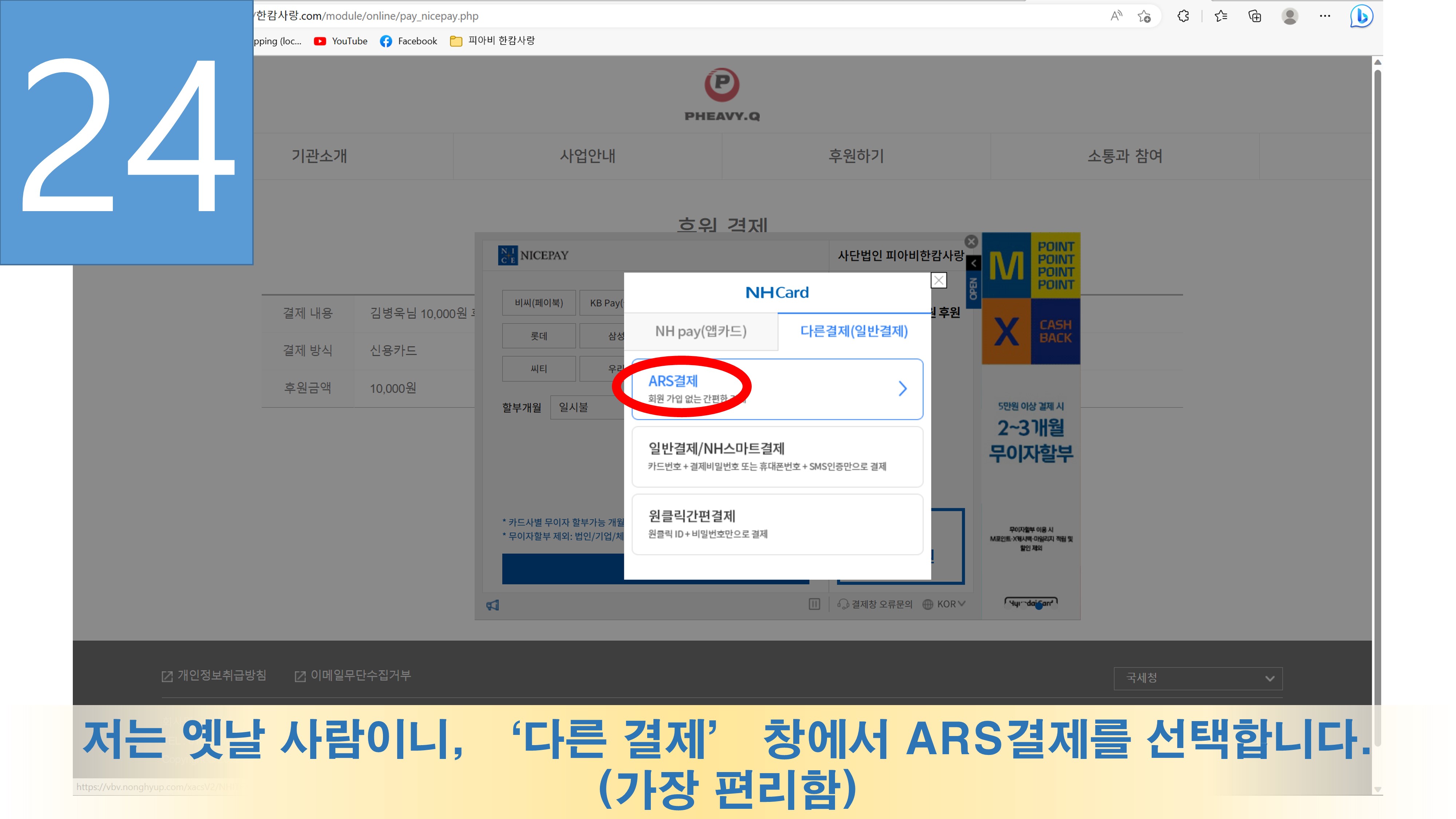The image size is (1456, 819).
Task: Close the NH Card popup dialog
Action: tap(938, 280)
